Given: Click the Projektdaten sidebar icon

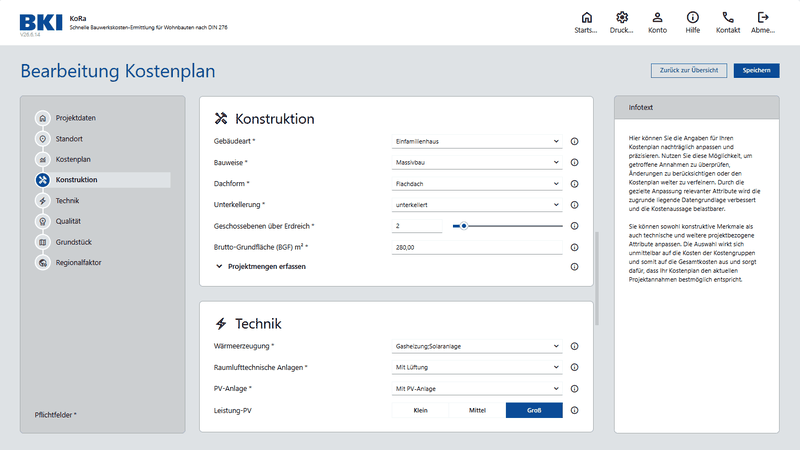Looking at the screenshot, I should click(43, 118).
